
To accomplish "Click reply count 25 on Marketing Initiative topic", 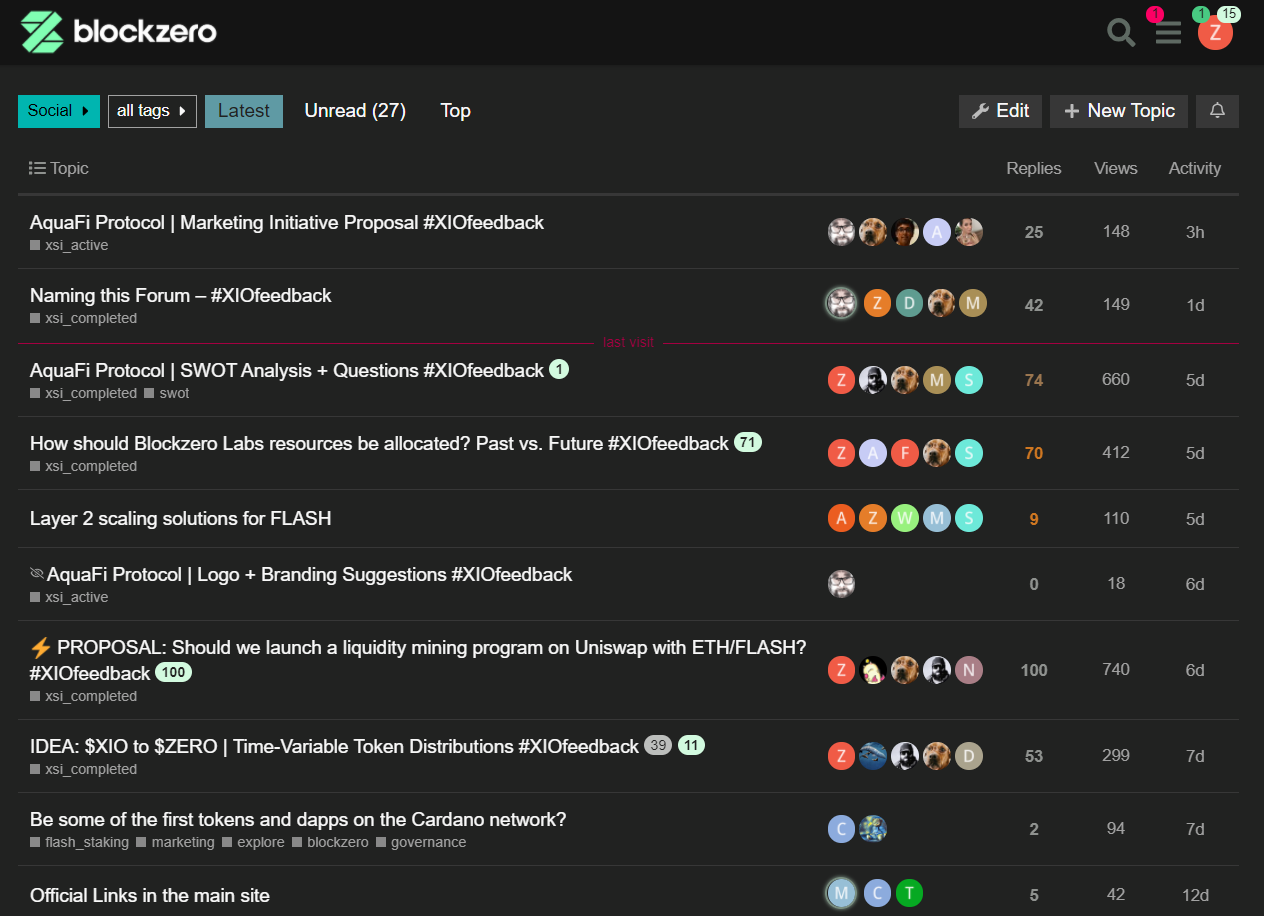I will 1034,232.
